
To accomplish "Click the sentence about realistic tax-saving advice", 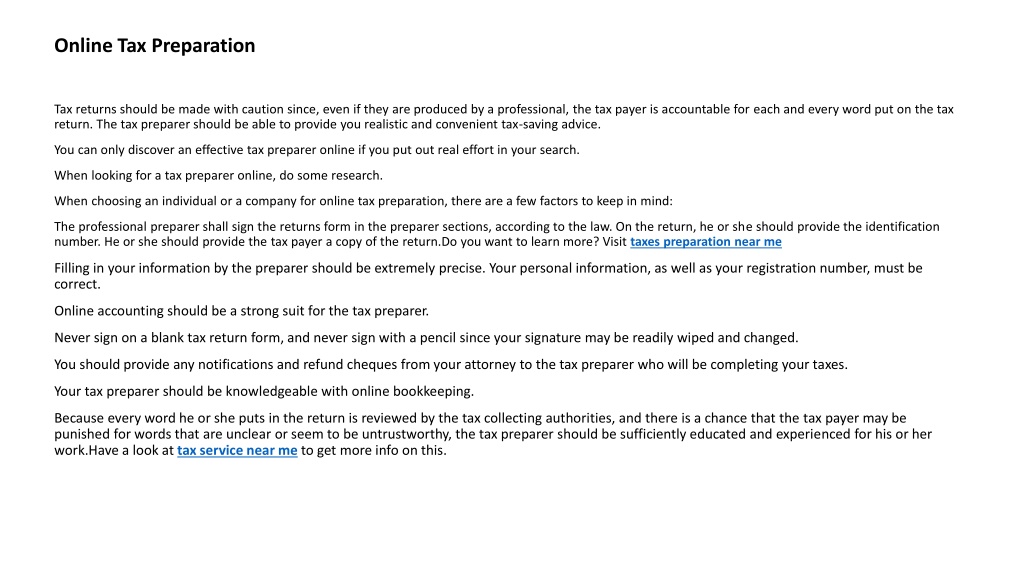I will click(348, 125).
